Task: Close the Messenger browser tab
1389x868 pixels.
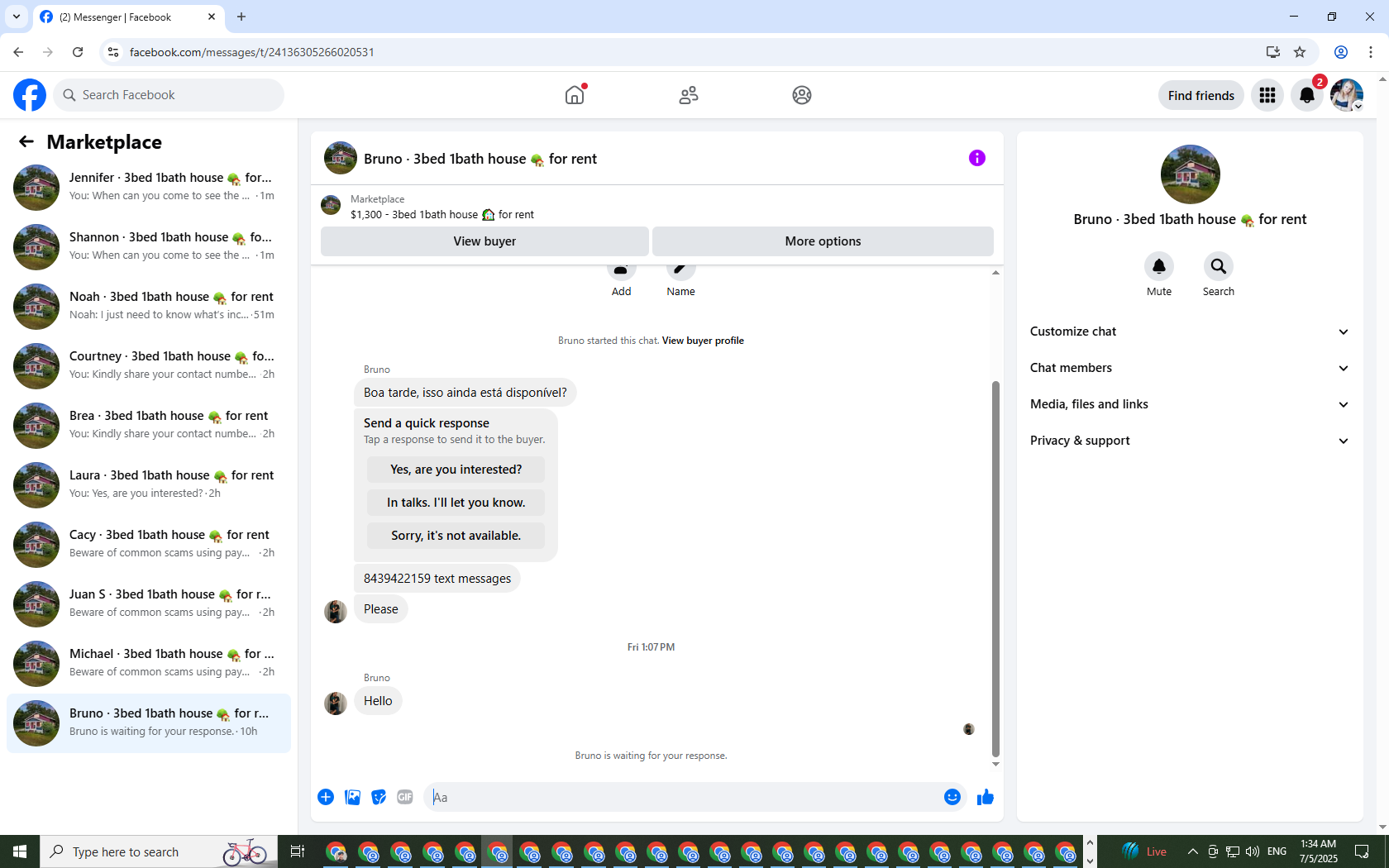Action: point(212,17)
